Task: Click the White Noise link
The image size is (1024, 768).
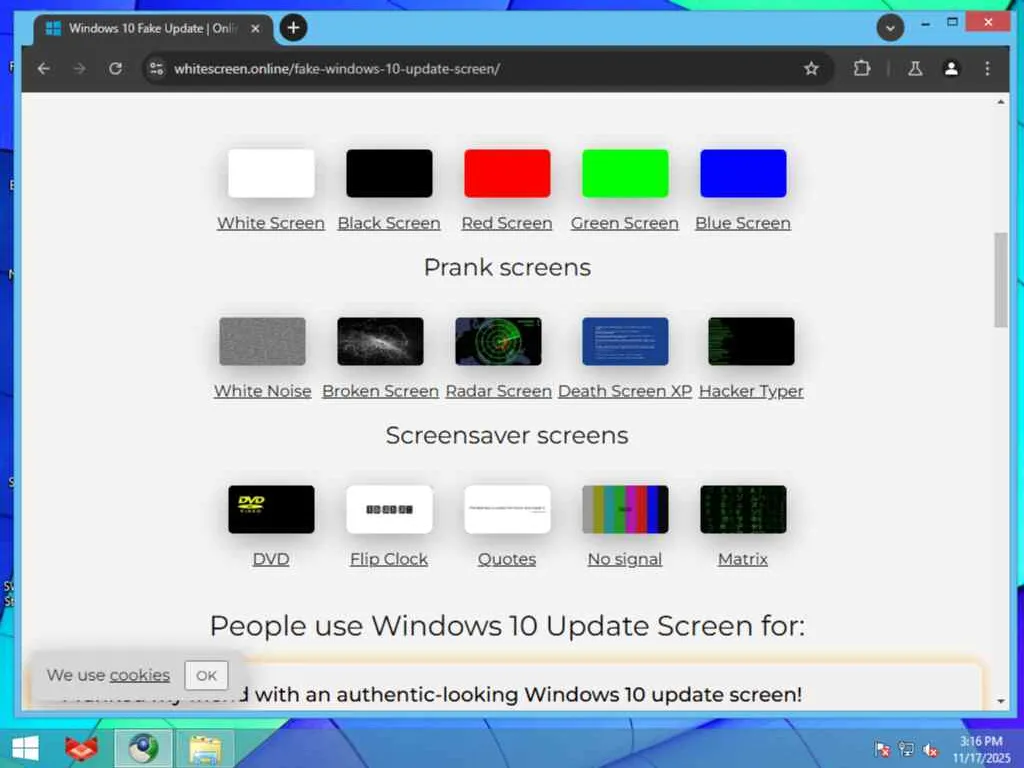Action: 263,391
